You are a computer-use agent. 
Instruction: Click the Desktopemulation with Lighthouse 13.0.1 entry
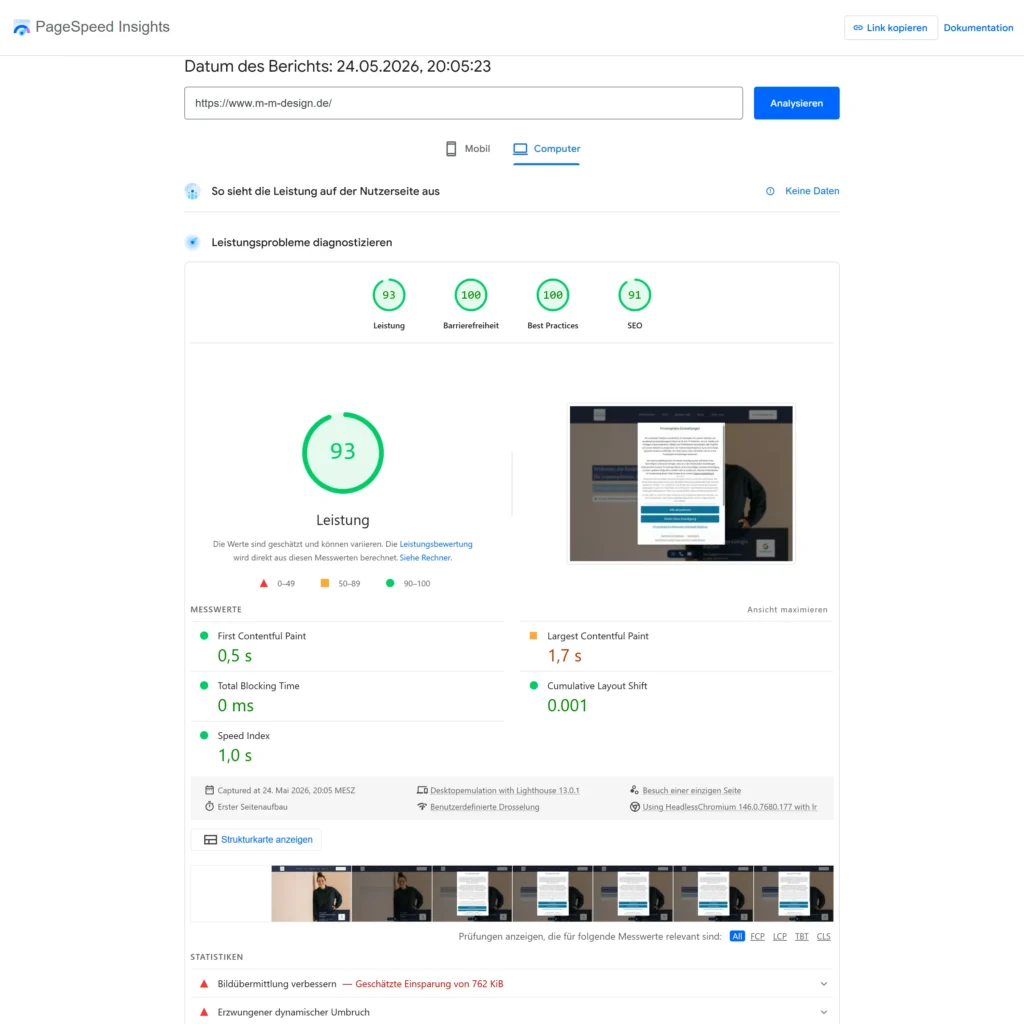pyautogui.click(x=504, y=790)
